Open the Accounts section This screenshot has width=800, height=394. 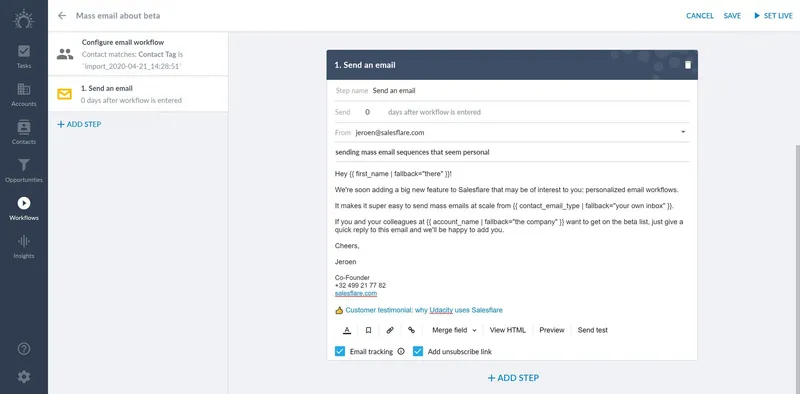point(23,95)
